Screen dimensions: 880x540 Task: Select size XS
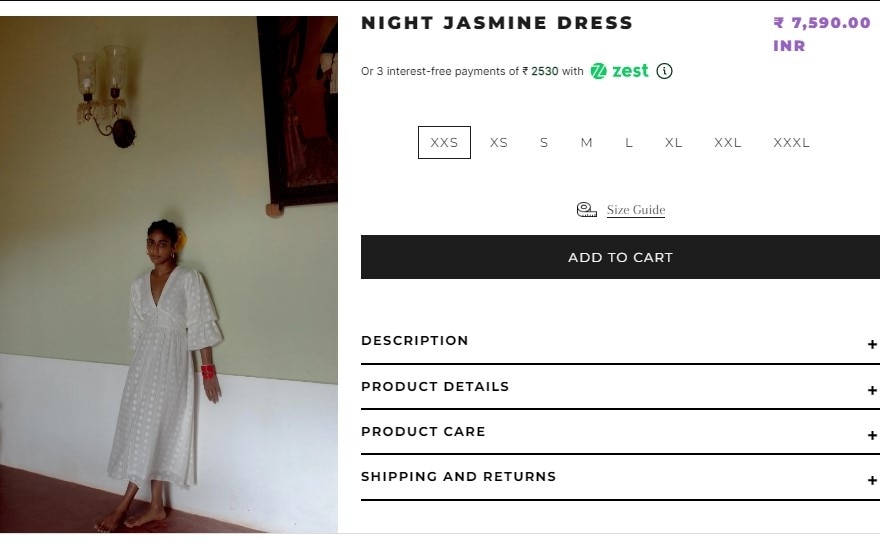tap(499, 142)
